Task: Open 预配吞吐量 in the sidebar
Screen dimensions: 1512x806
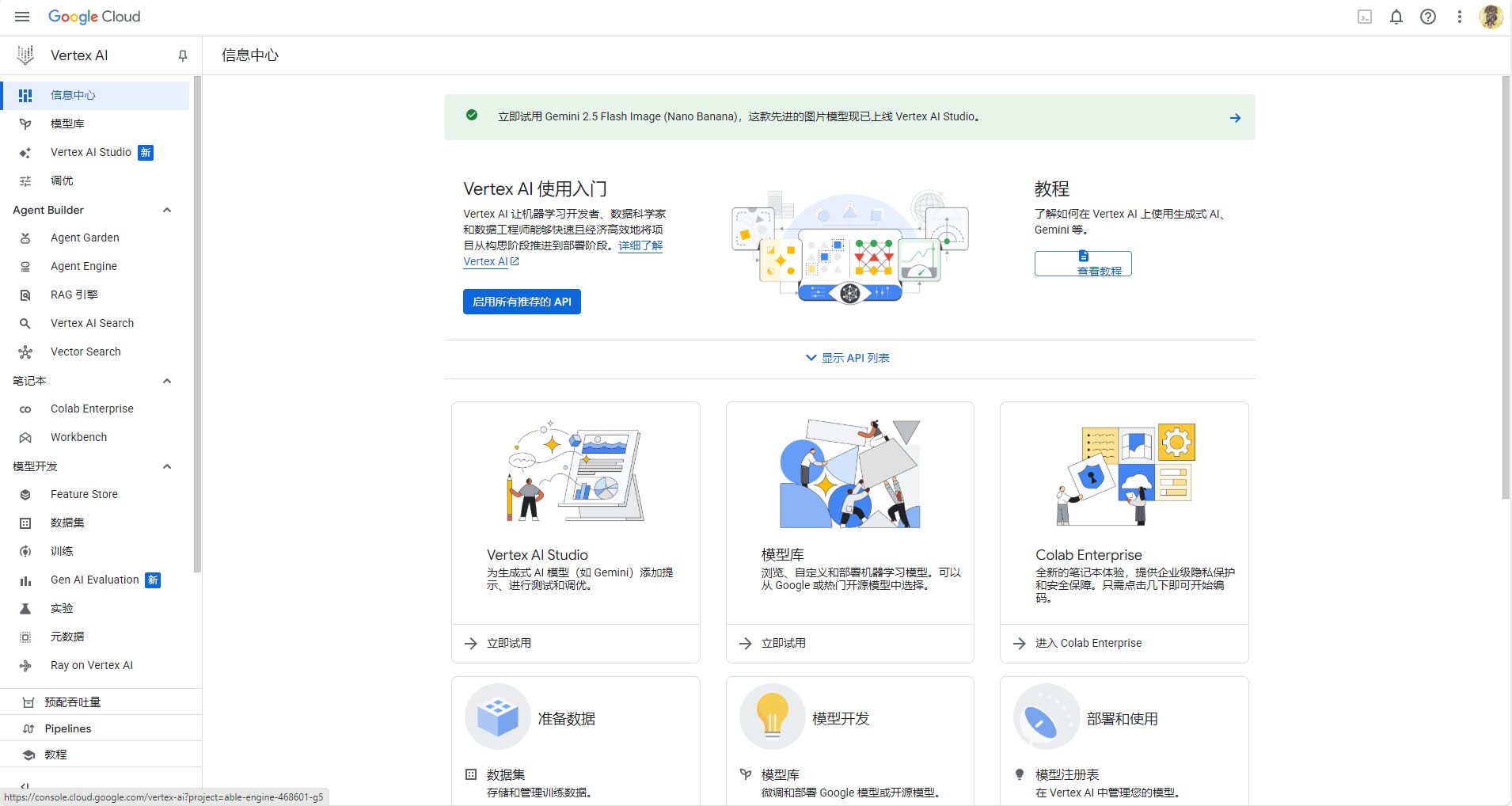Action: 101,702
